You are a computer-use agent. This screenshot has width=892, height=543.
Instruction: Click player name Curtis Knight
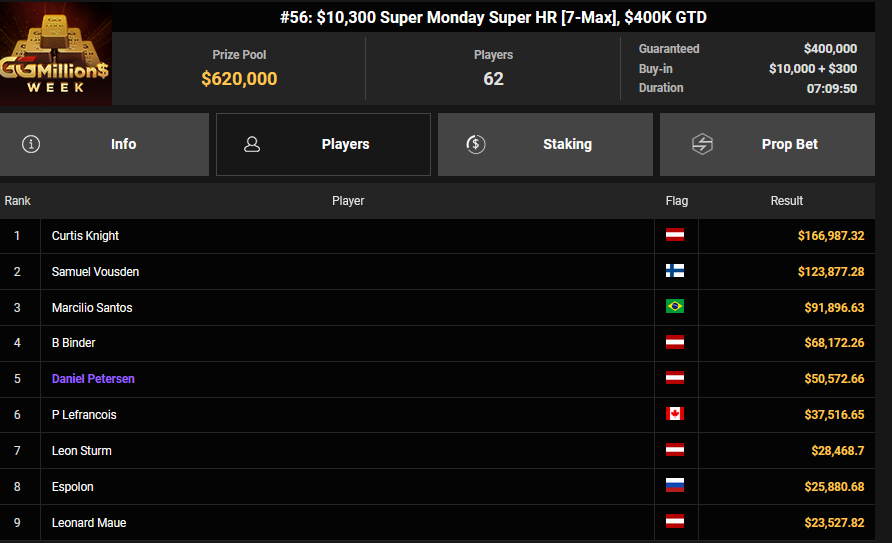85,236
